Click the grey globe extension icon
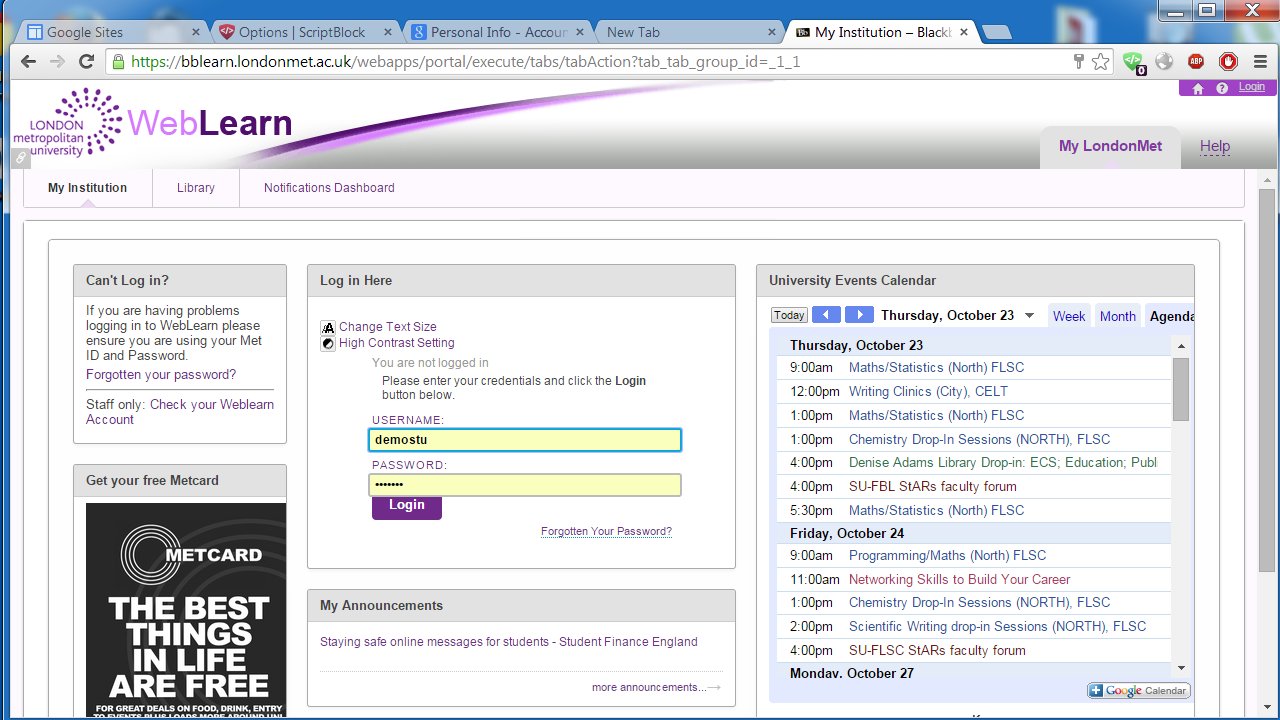Screen dimensions: 1280x720 tap(1164, 61)
